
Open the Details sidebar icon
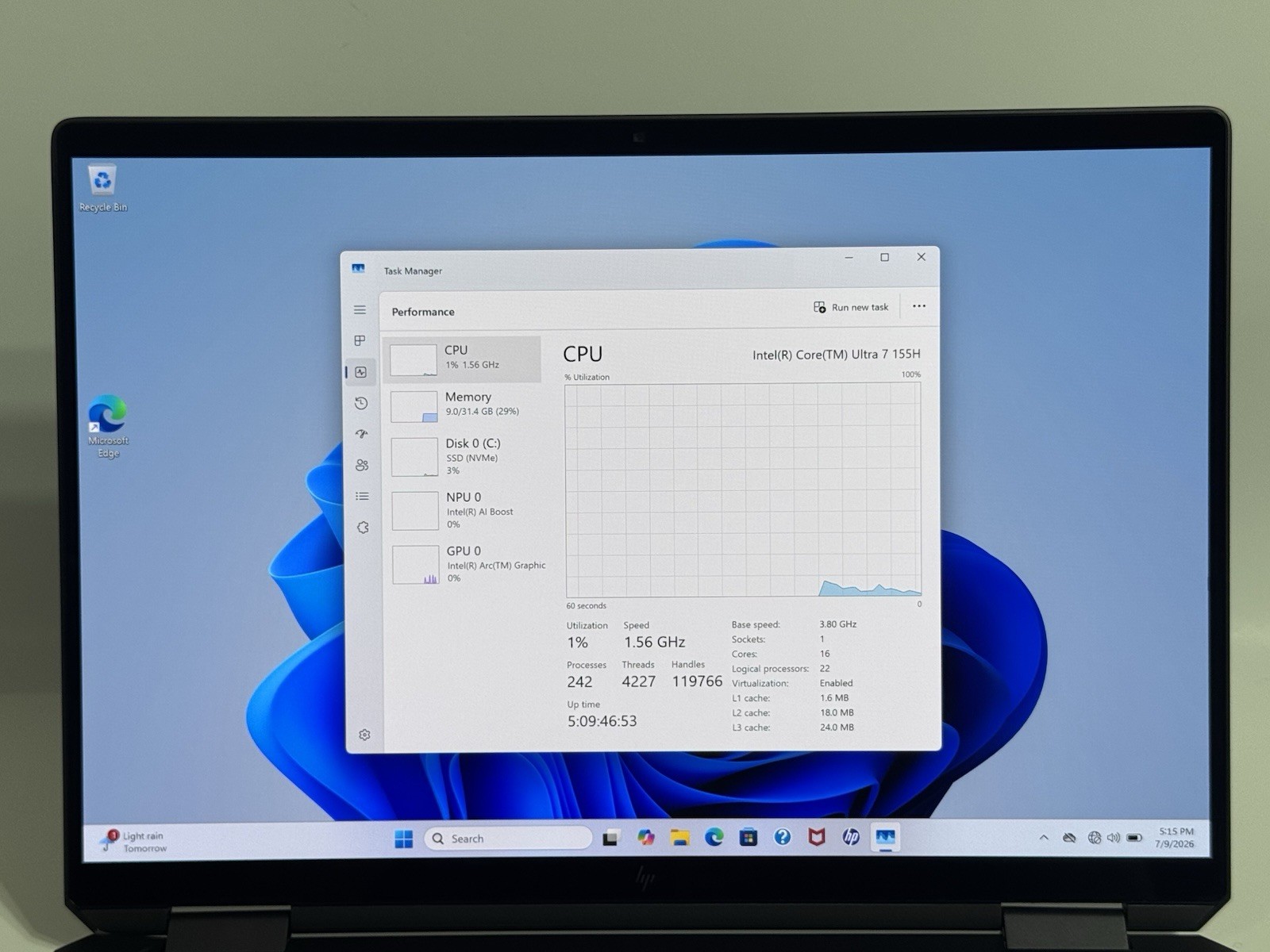point(362,497)
